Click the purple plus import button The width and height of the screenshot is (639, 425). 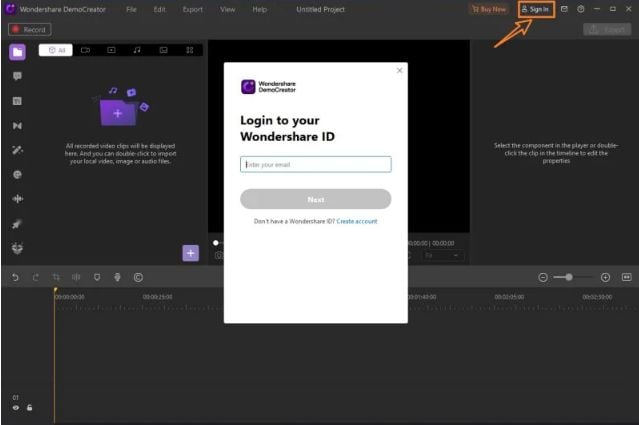pos(190,253)
